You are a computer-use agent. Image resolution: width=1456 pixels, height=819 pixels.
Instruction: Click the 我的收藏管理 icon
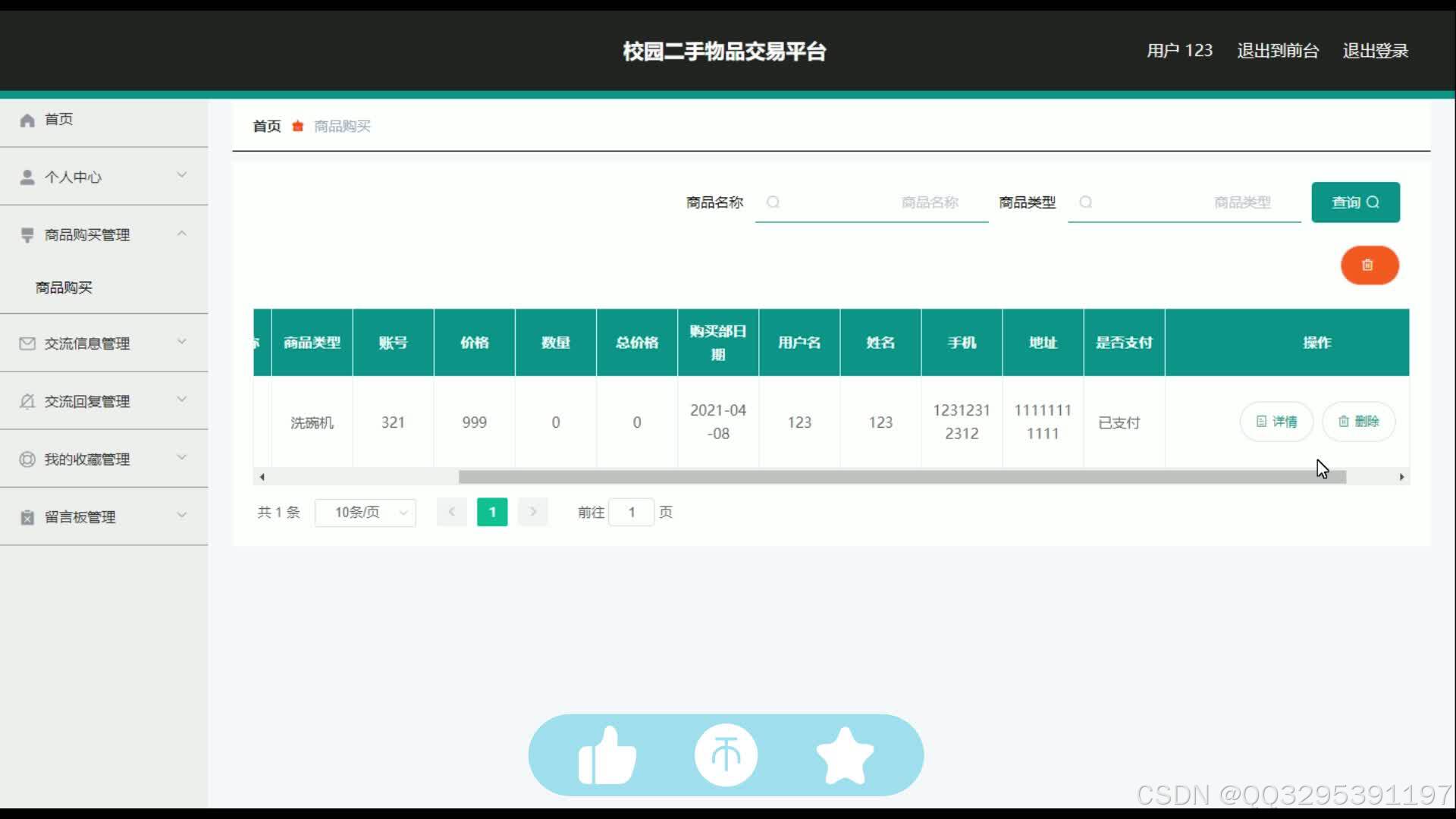27,460
